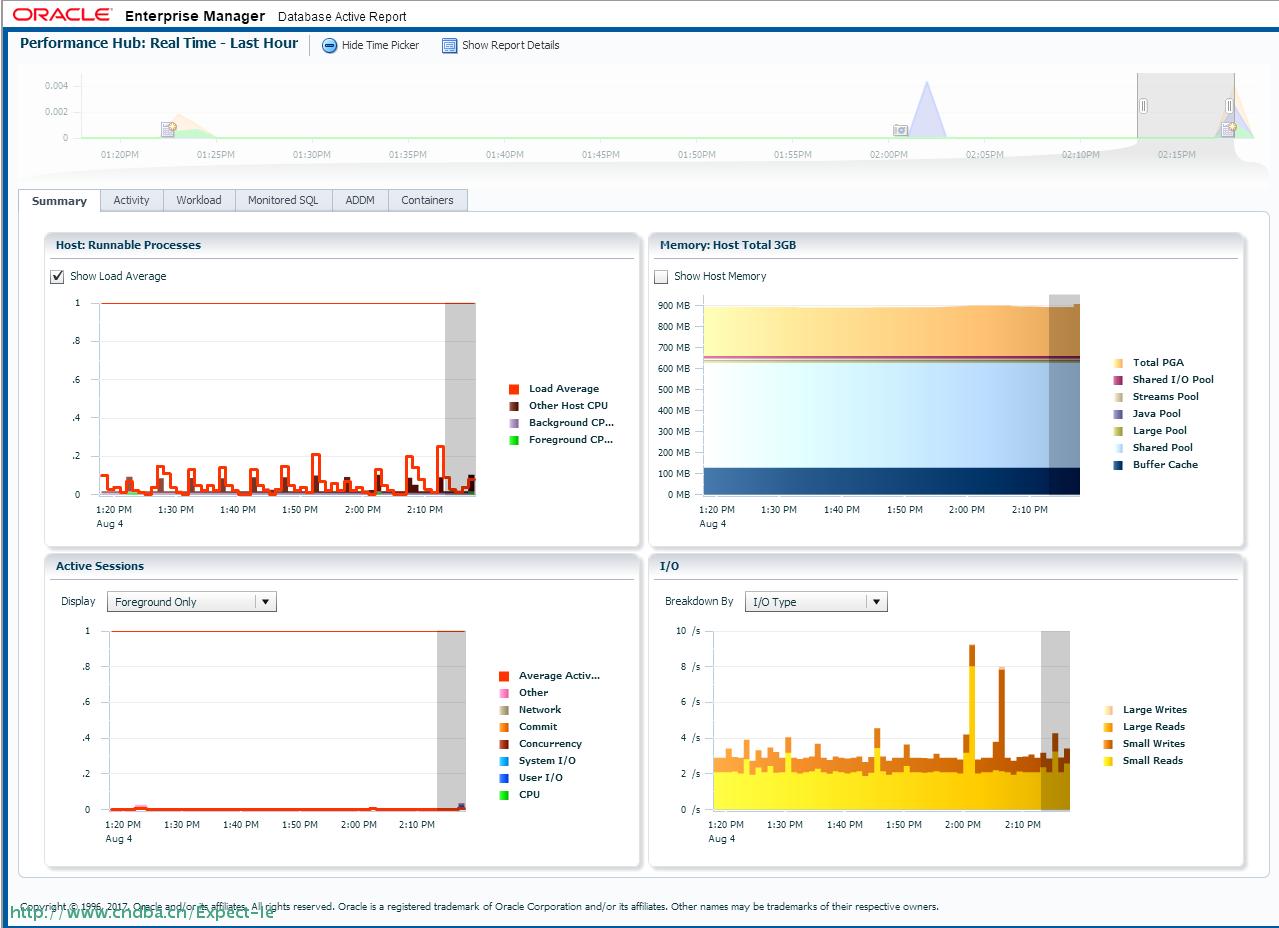Click the Small Reads legend swatch

[1108, 761]
